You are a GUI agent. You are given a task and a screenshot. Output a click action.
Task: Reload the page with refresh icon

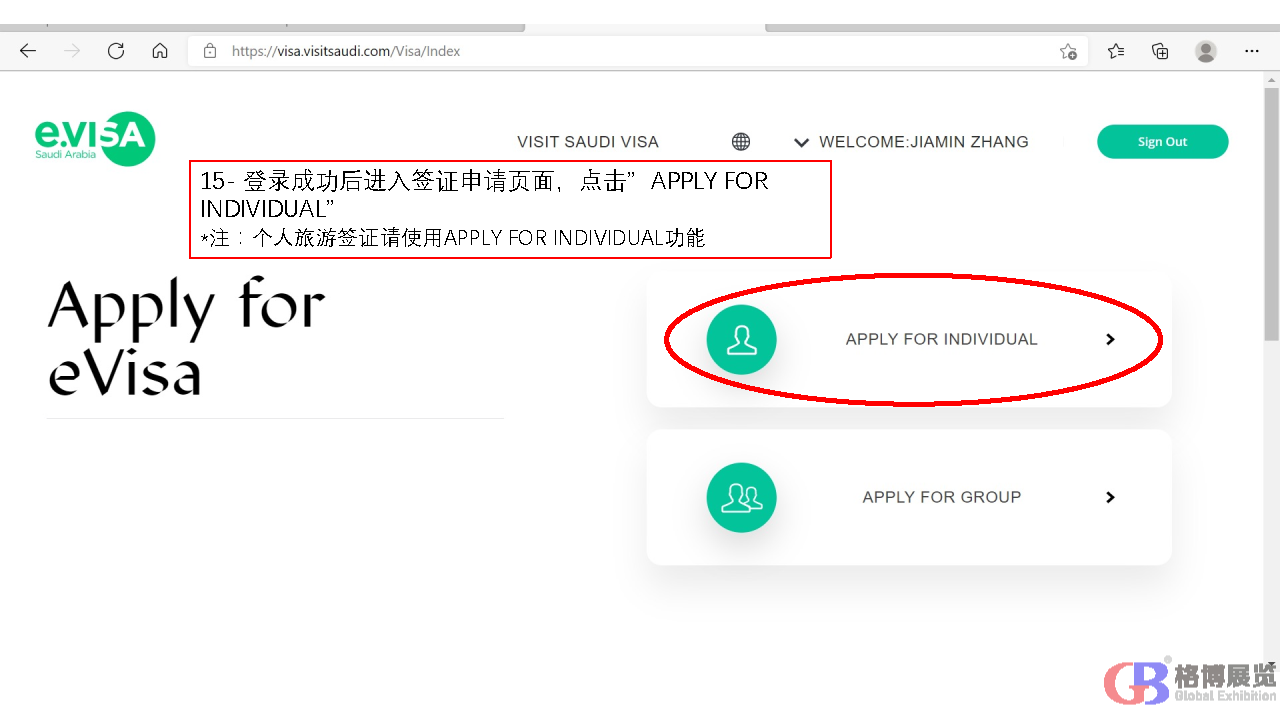[116, 51]
